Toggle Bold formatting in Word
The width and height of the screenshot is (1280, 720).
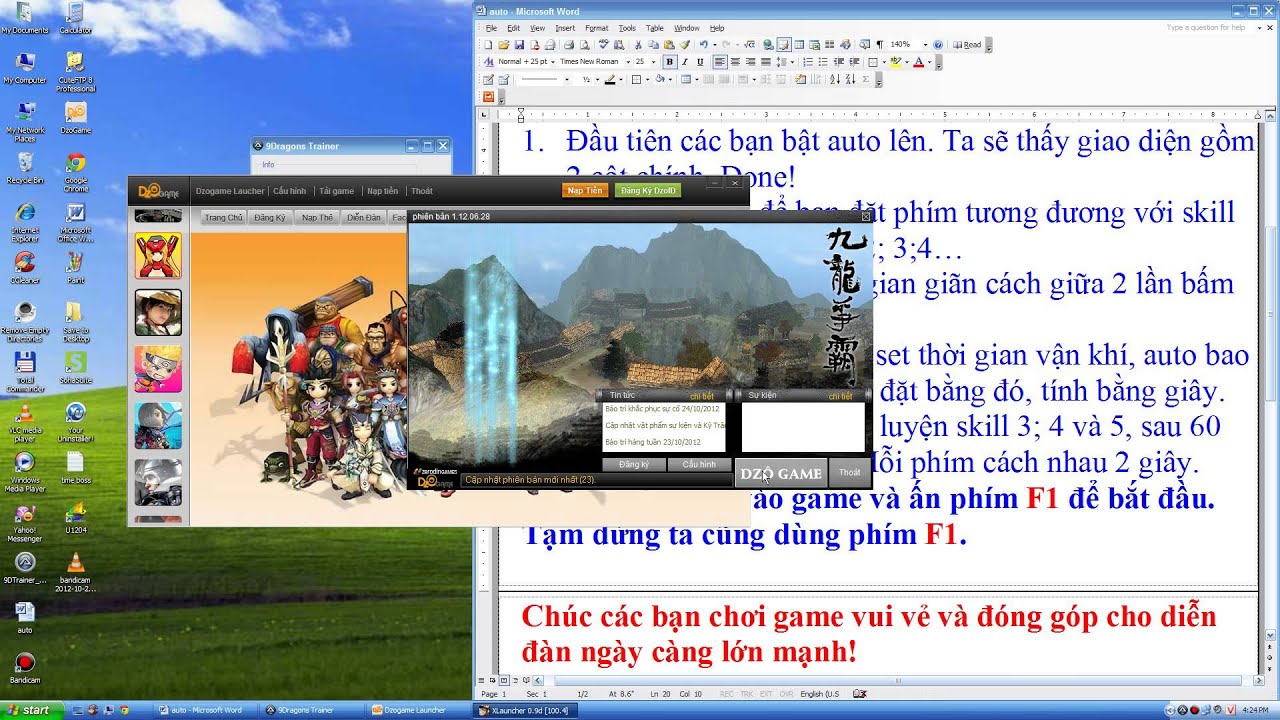point(669,62)
